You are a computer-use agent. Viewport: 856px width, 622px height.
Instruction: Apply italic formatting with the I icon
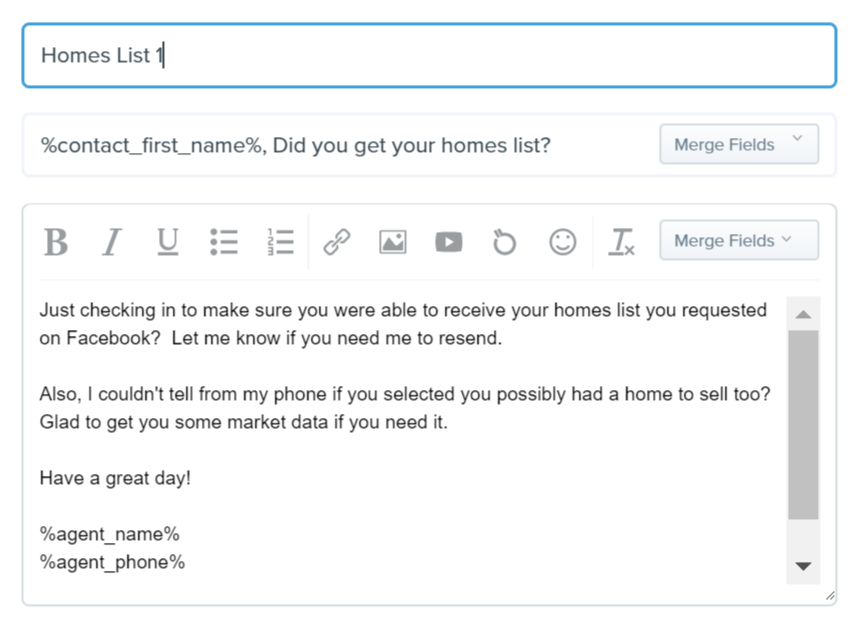coord(112,242)
